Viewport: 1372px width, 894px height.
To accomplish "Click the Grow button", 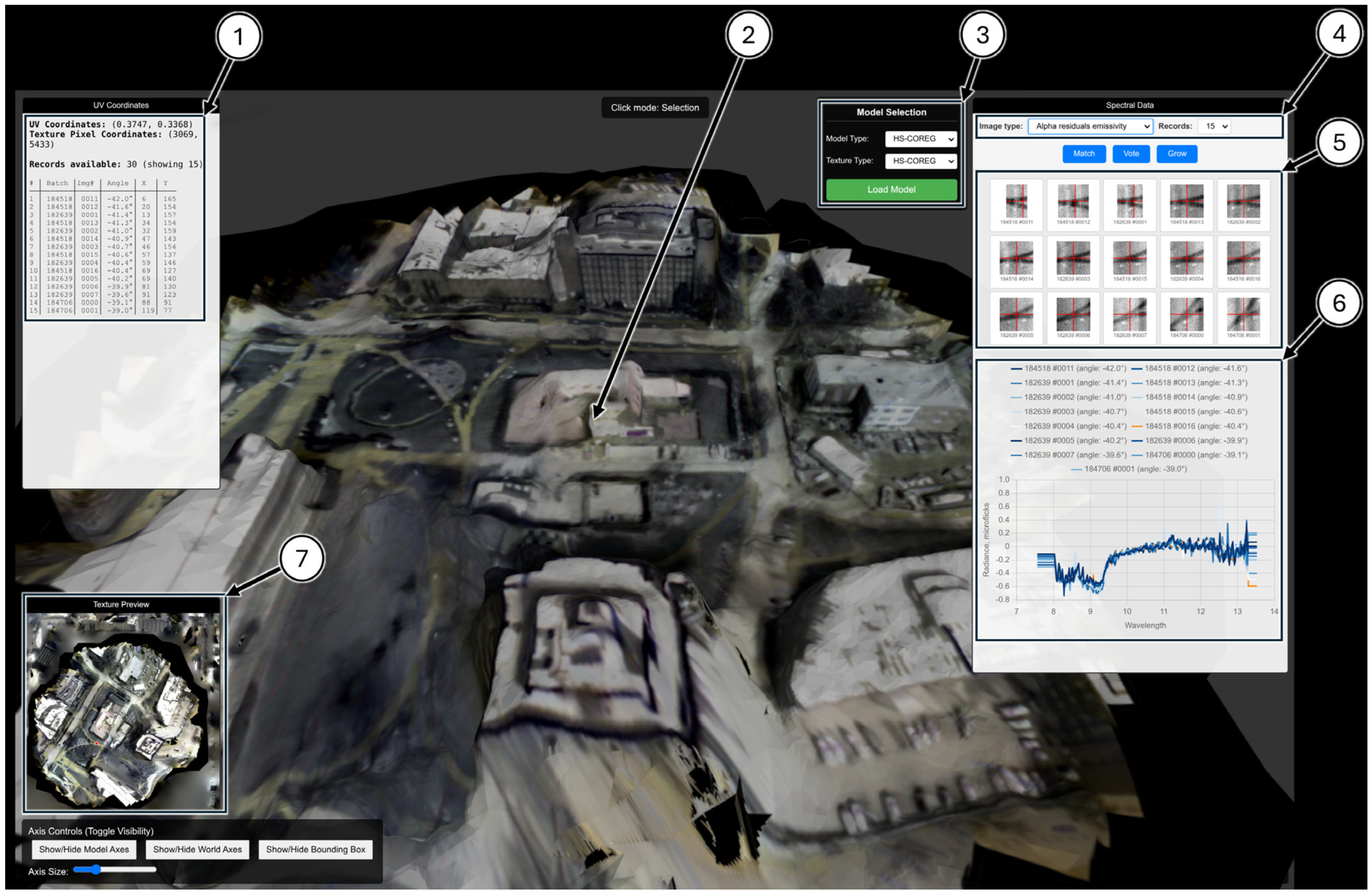I will coord(1176,153).
